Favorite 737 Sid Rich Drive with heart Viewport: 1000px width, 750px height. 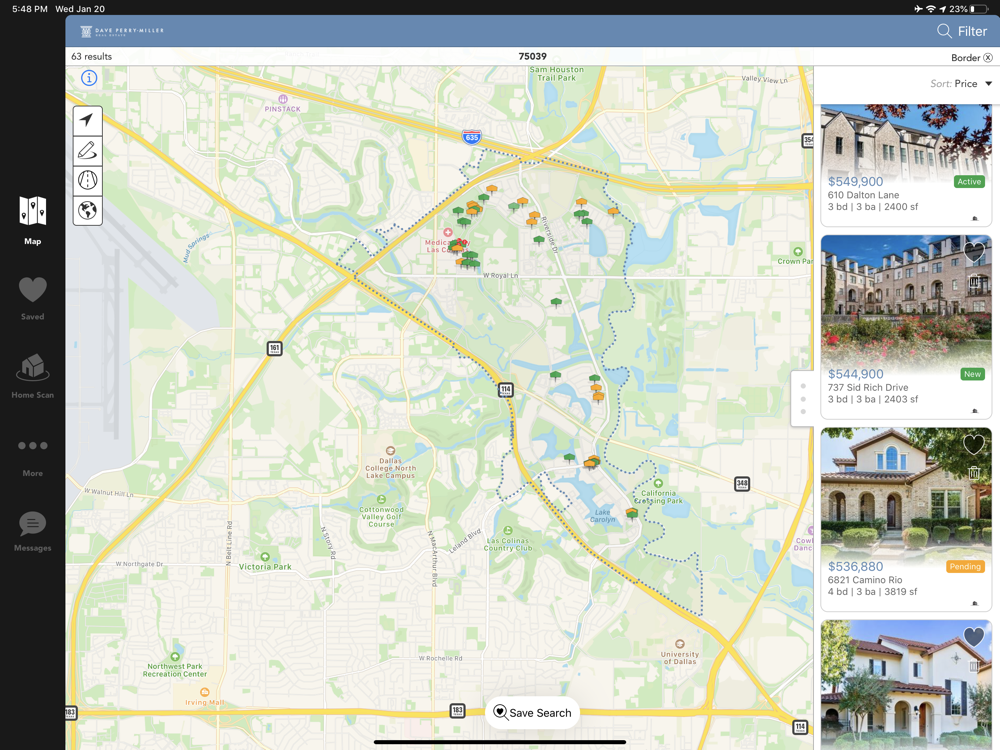click(x=973, y=251)
